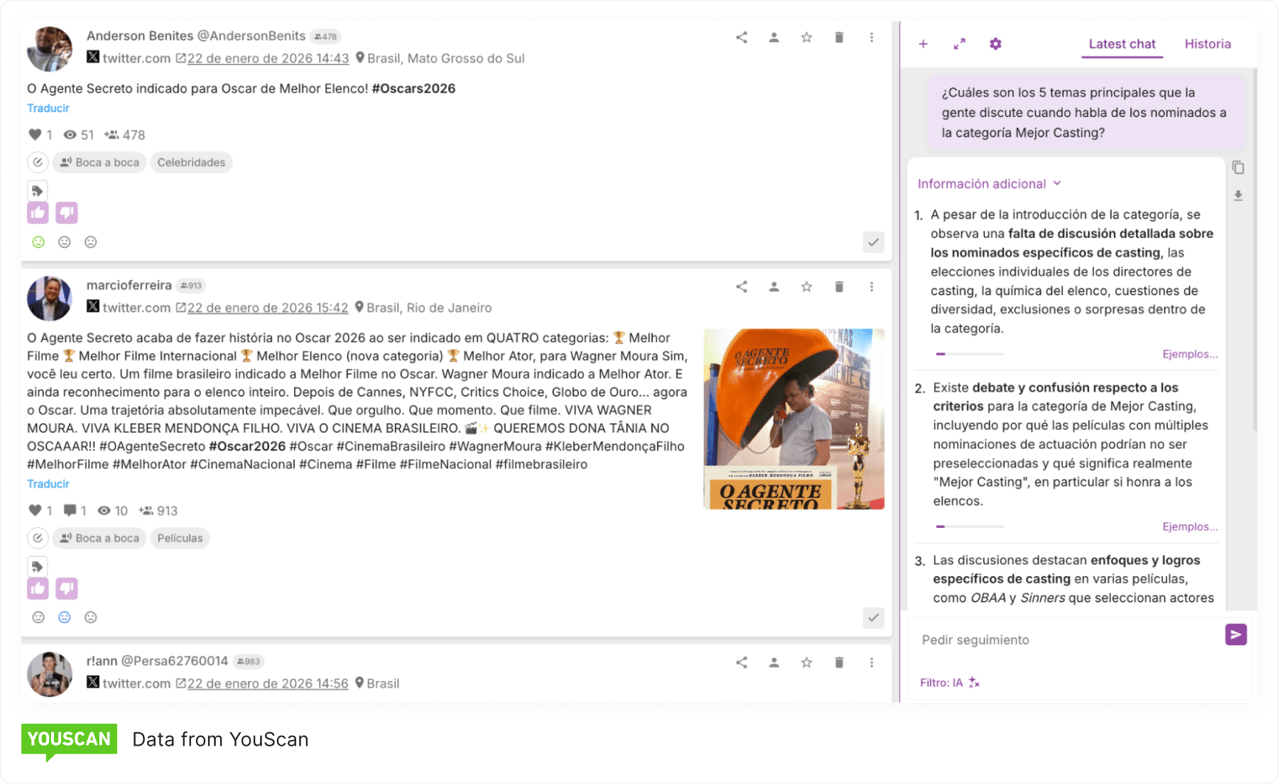
Task: Open more options menu on marcioferreira post
Action: 871,287
